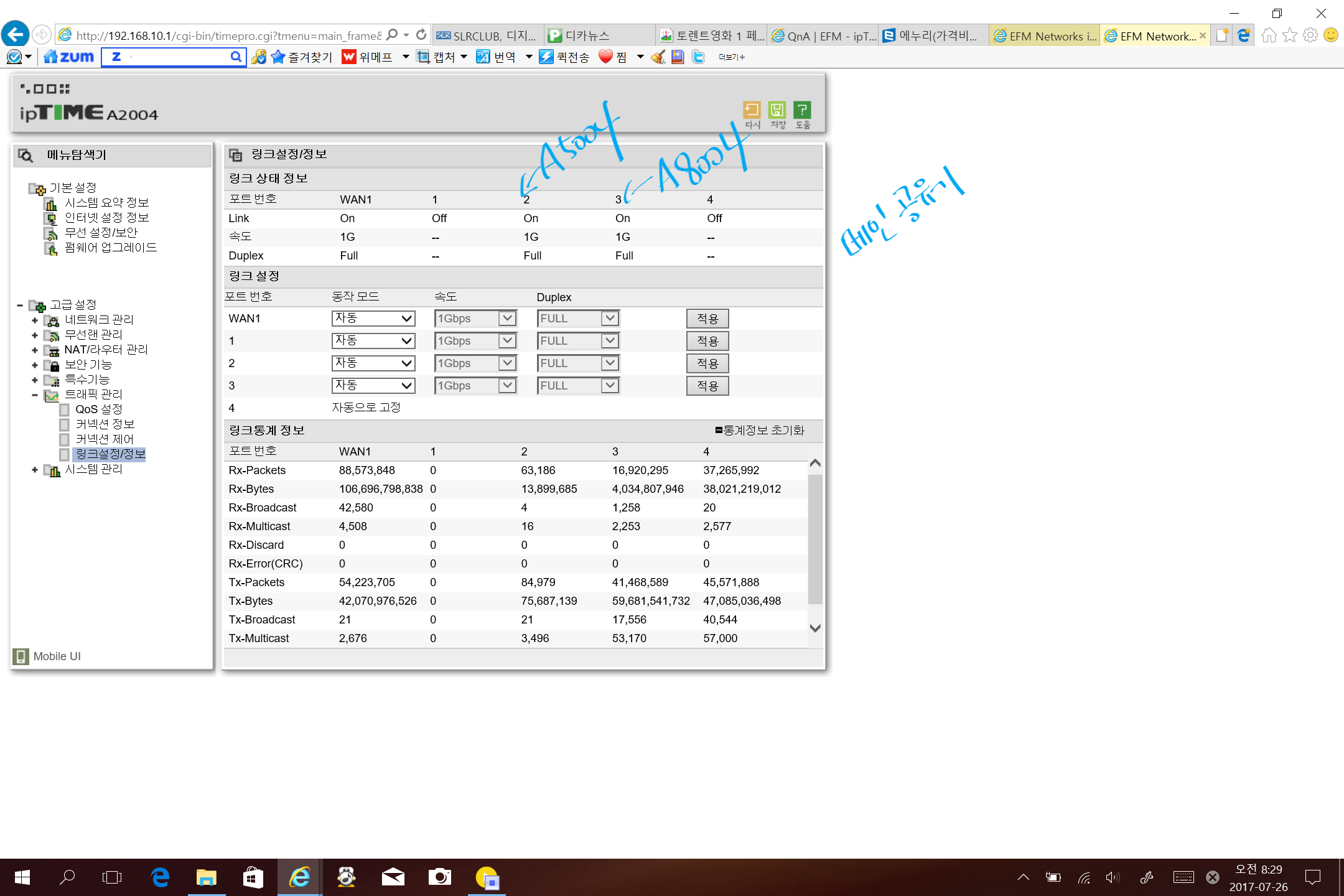
Task: Click the browser address bar URL
Action: click(229, 35)
